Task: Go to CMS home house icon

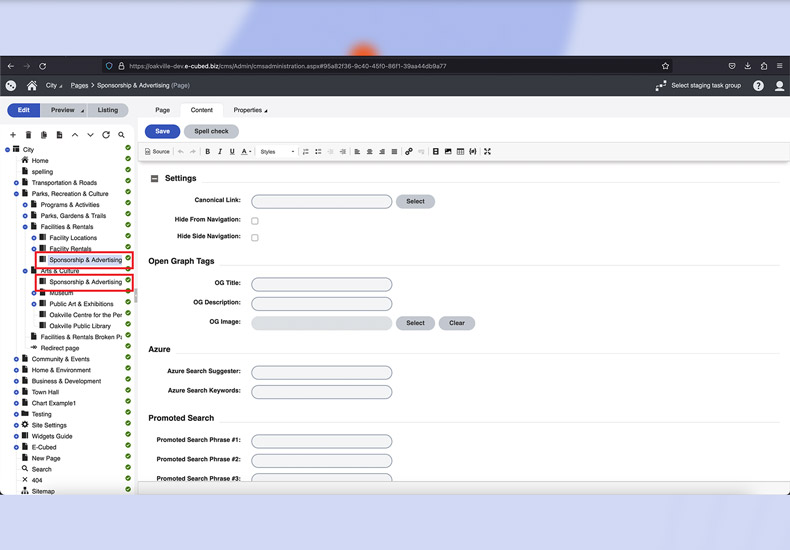Action: point(32,86)
